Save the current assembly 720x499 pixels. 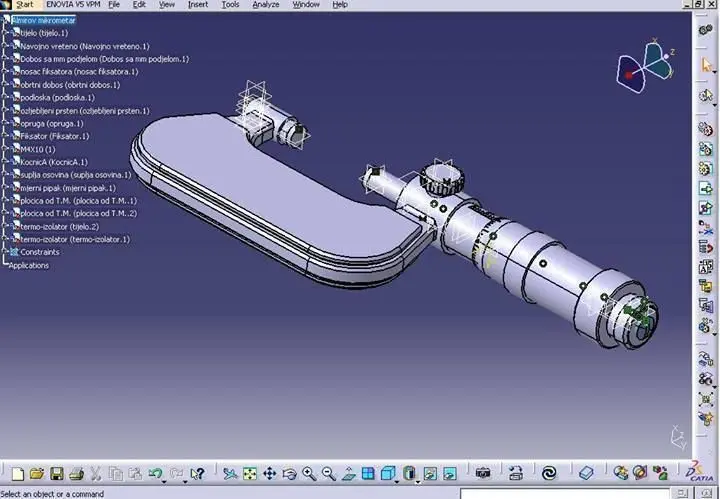coord(56,473)
